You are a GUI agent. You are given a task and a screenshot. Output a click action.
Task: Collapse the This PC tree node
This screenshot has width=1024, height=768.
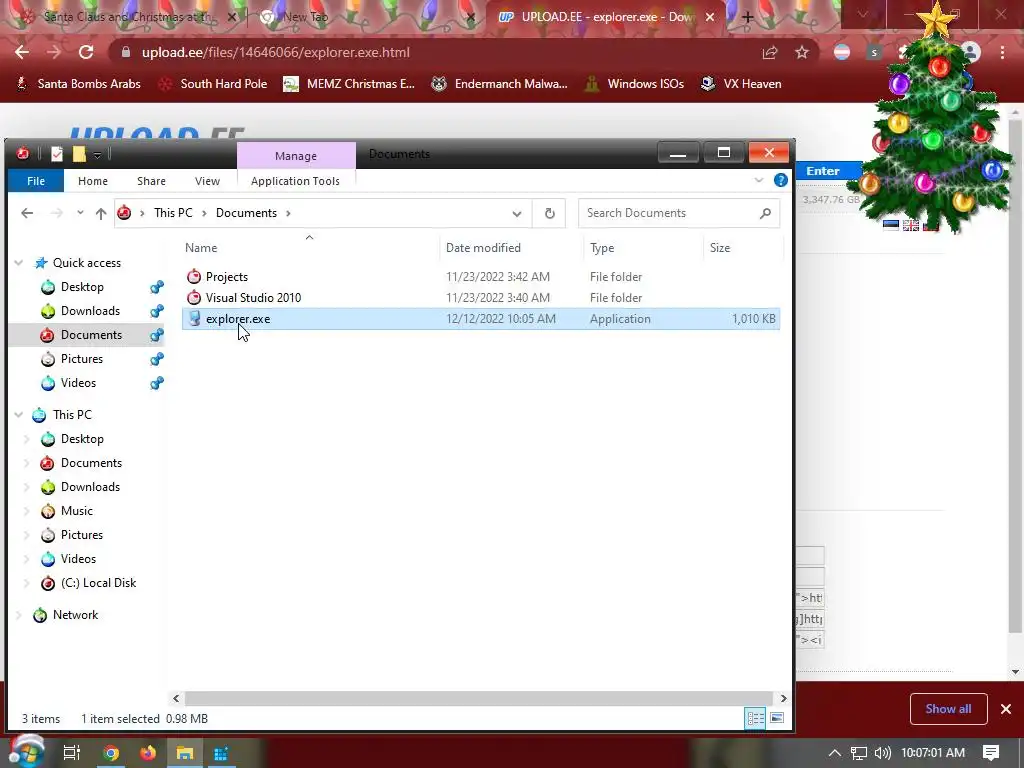coord(19,415)
